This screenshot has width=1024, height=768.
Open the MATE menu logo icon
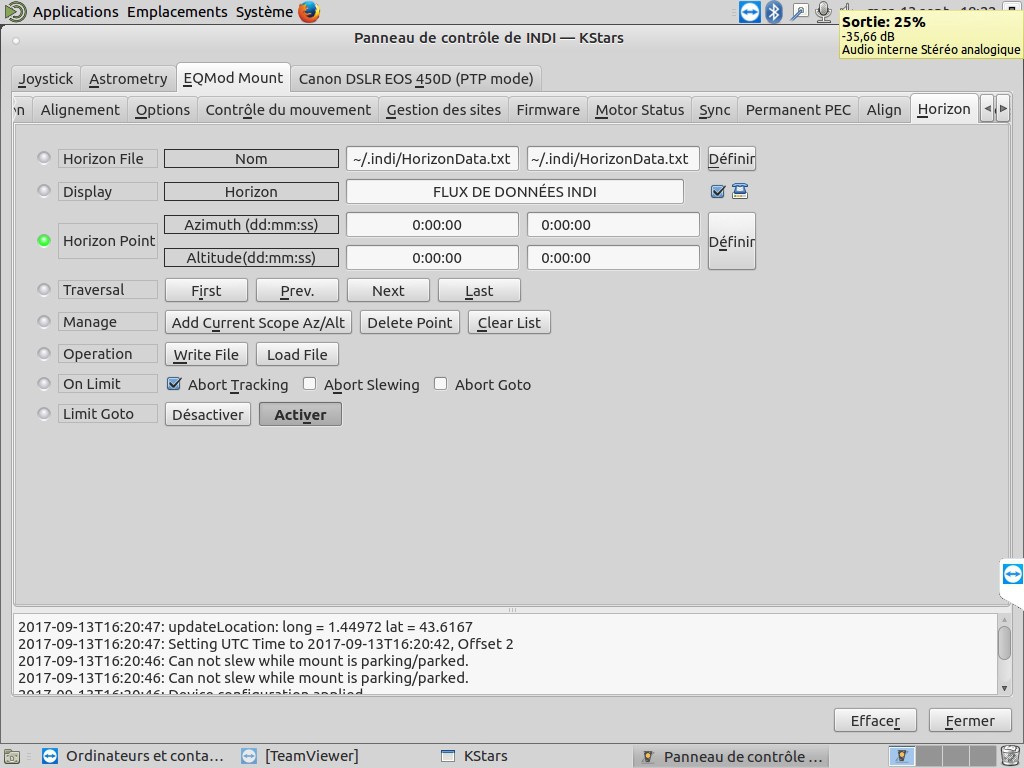point(16,12)
